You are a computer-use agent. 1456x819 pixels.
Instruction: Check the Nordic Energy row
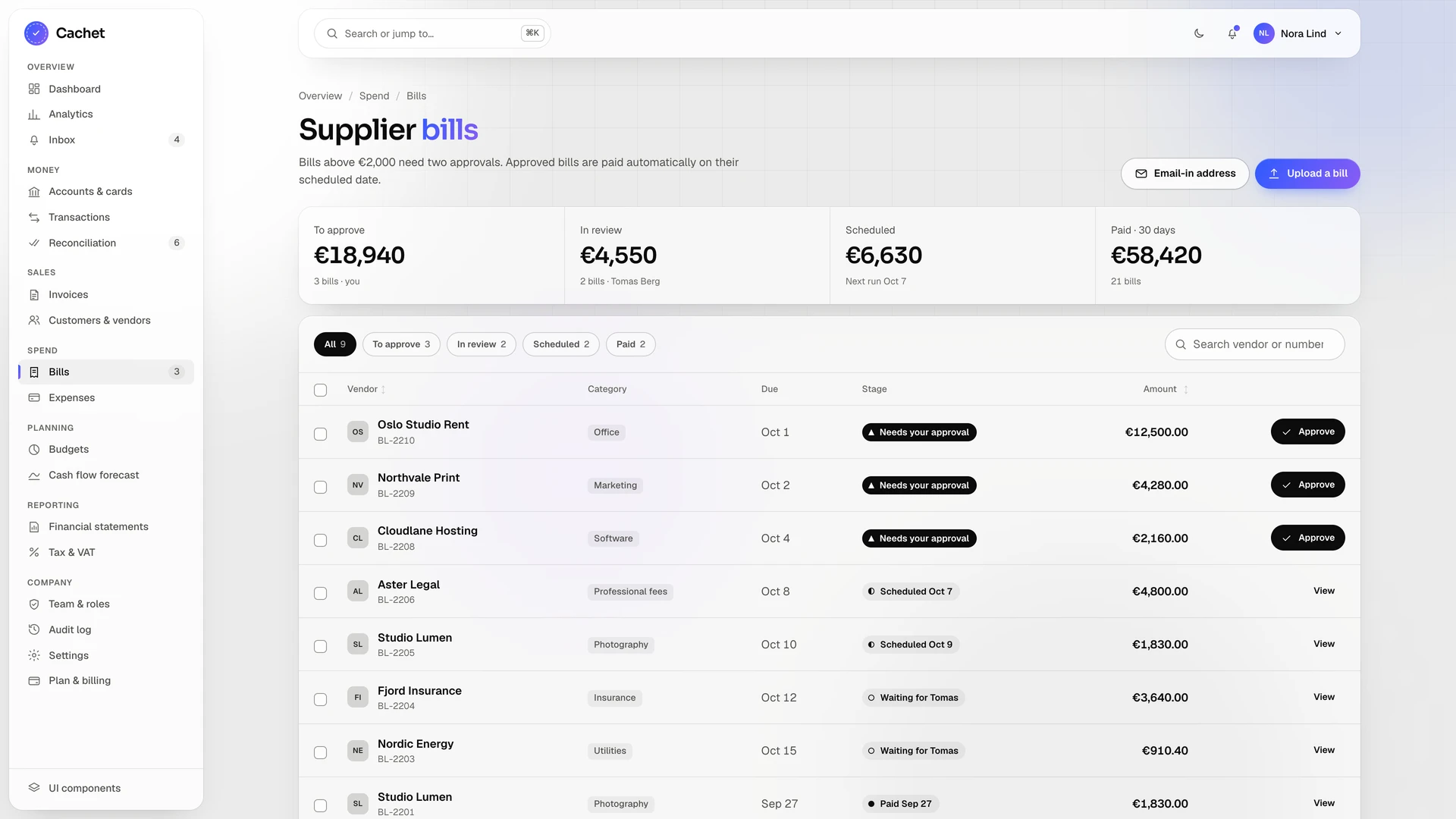(321, 752)
